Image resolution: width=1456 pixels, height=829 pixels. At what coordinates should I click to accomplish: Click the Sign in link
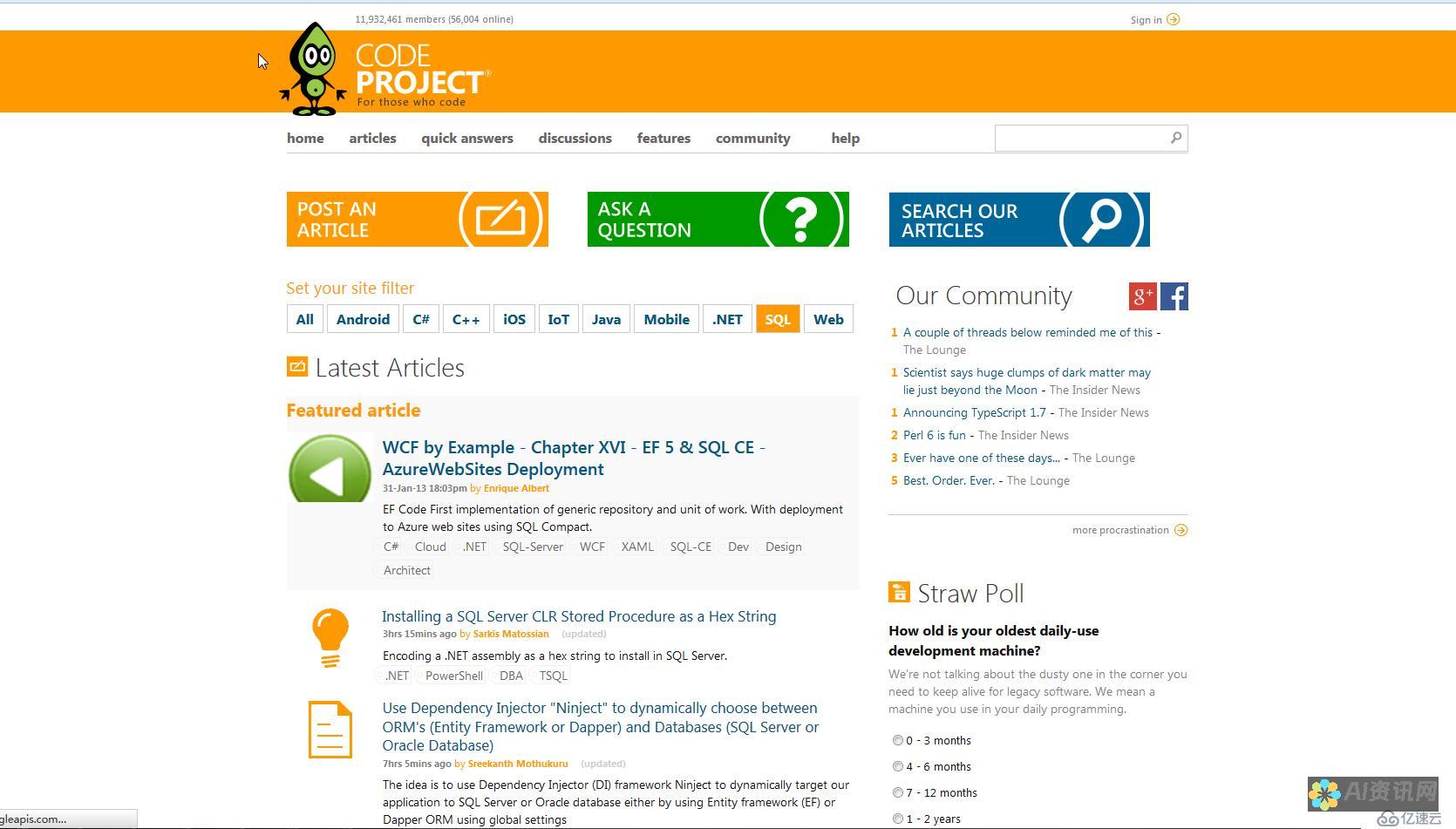[1146, 20]
